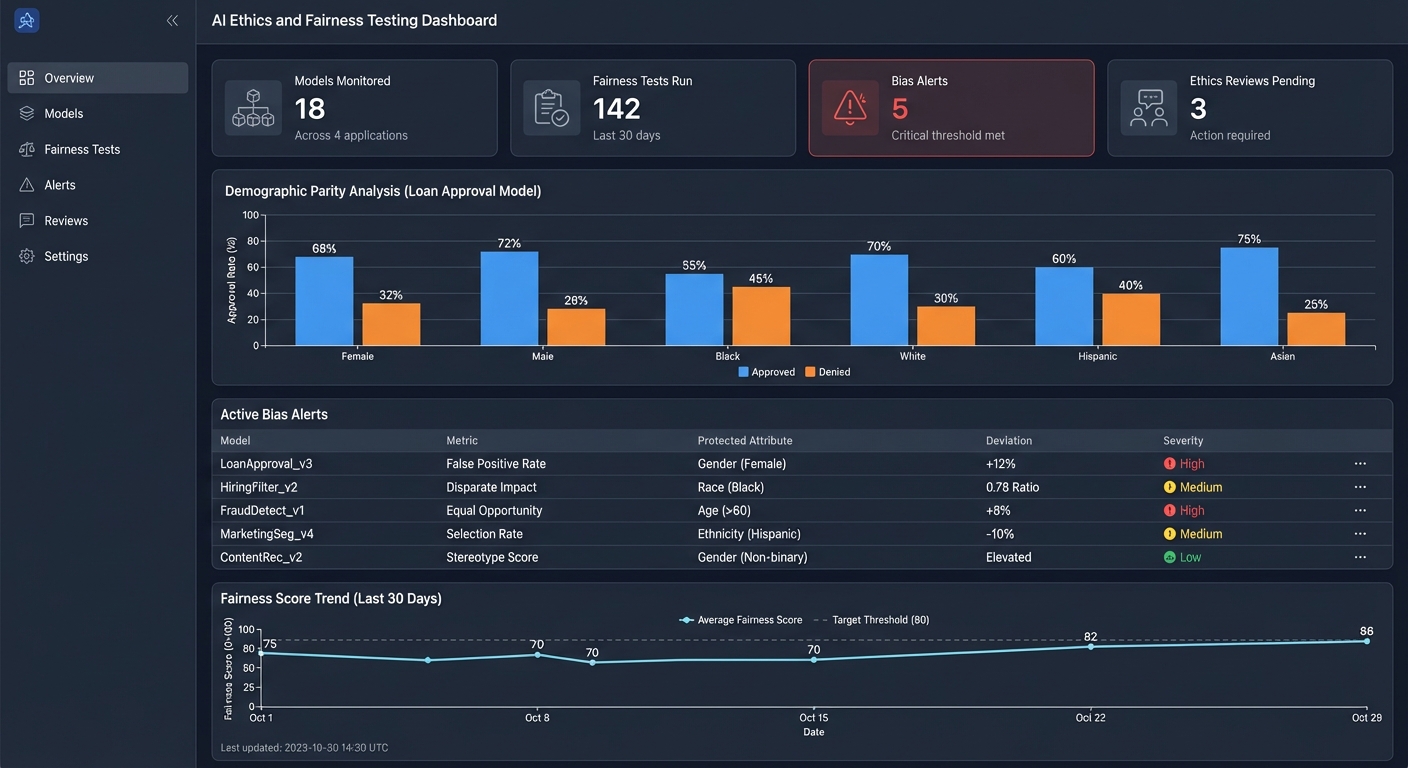Select the Overview sidebar icon
This screenshot has width=1408, height=768.
(x=26, y=77)
